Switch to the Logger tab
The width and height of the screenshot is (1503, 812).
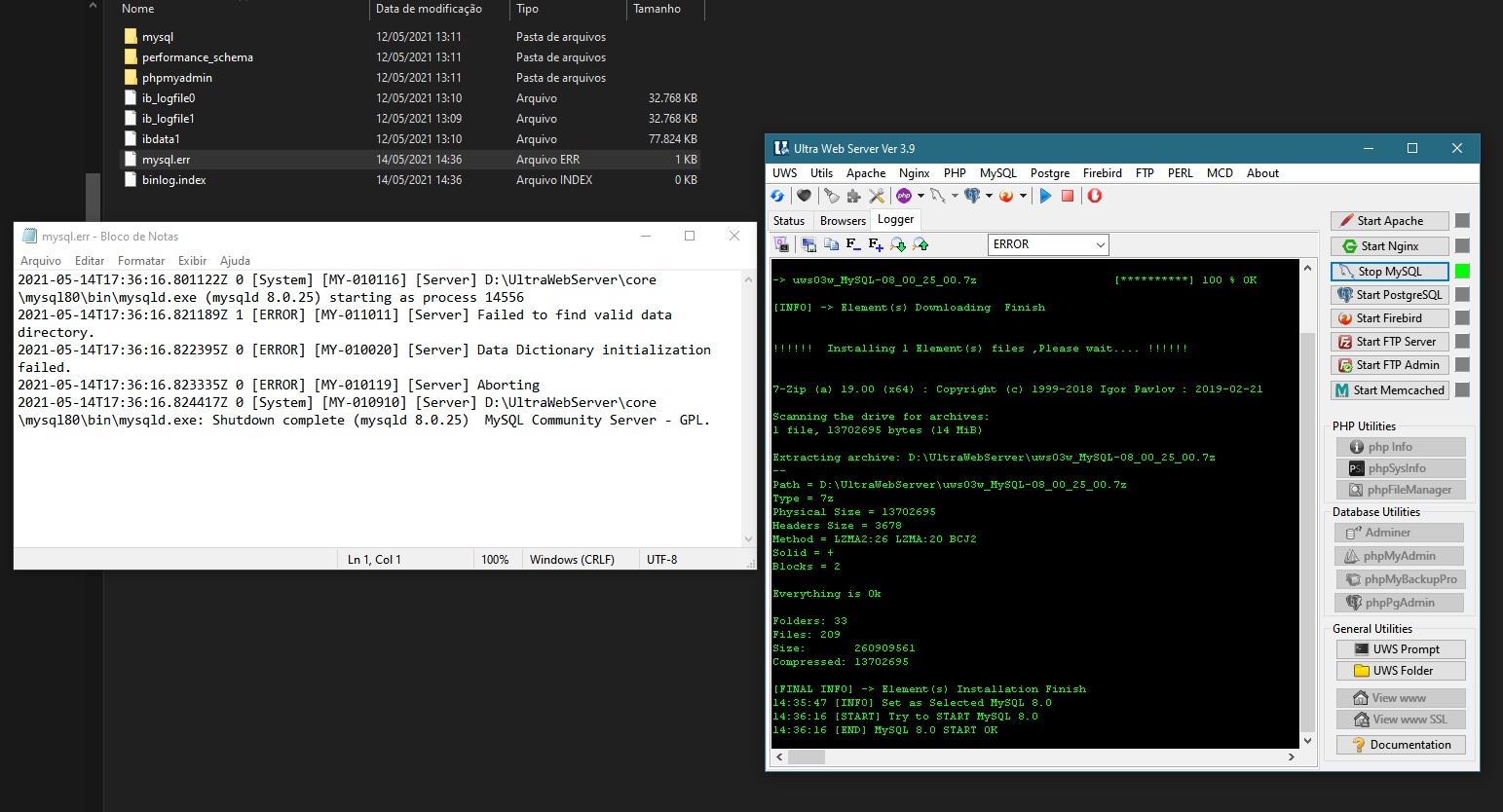[x=895, y=219]
